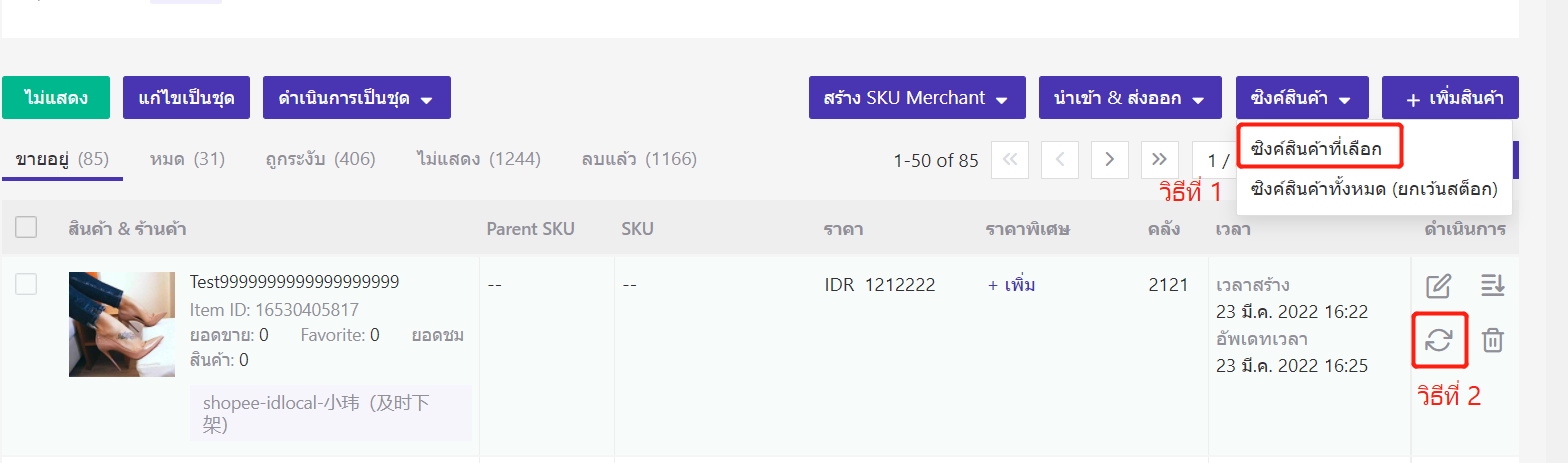Jump to last page double-right arrow
This screenshot has width=1568, height=463.
click(1160, 159)
